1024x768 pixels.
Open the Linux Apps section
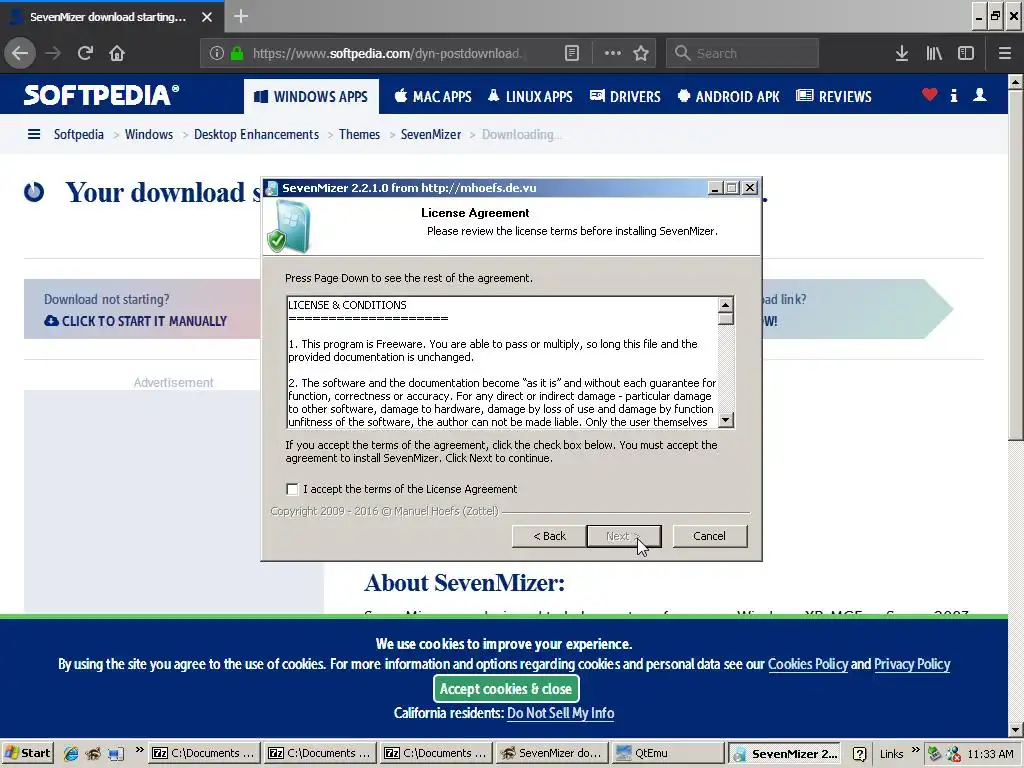pos(530,97)
